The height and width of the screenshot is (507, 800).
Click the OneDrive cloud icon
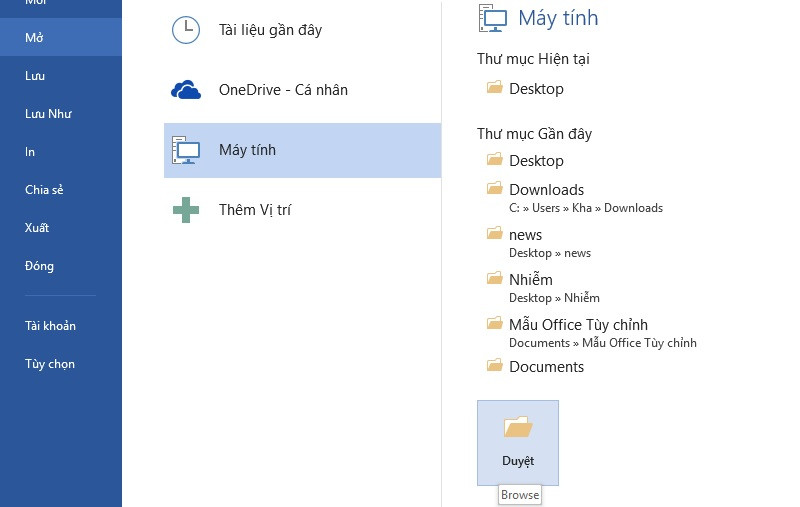pos(186,90)
